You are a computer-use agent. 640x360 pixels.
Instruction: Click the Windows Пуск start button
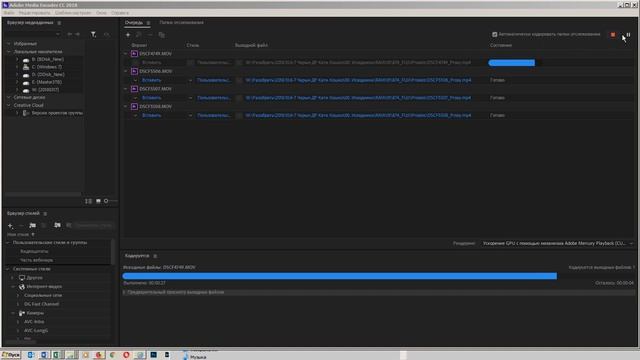coord(11,355)
